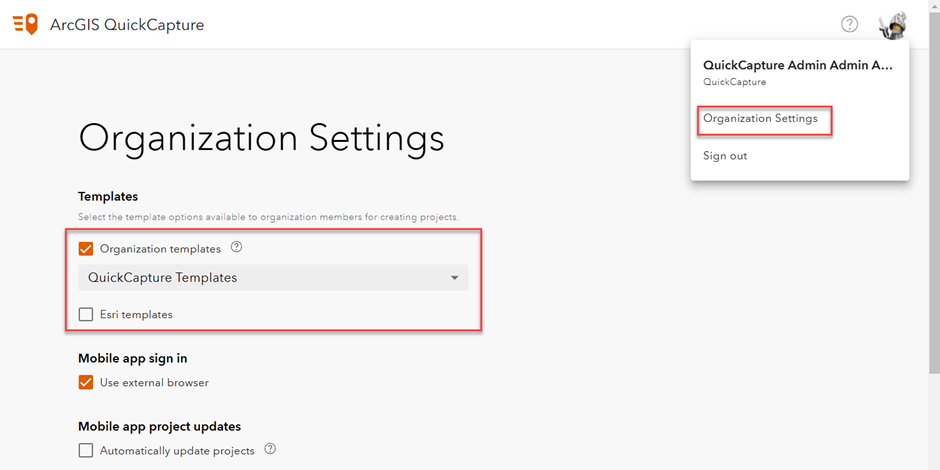The width and height of the screenshot is (940, 470).
Task: Choose Sign out in the user menu
Action: [725, 156]
